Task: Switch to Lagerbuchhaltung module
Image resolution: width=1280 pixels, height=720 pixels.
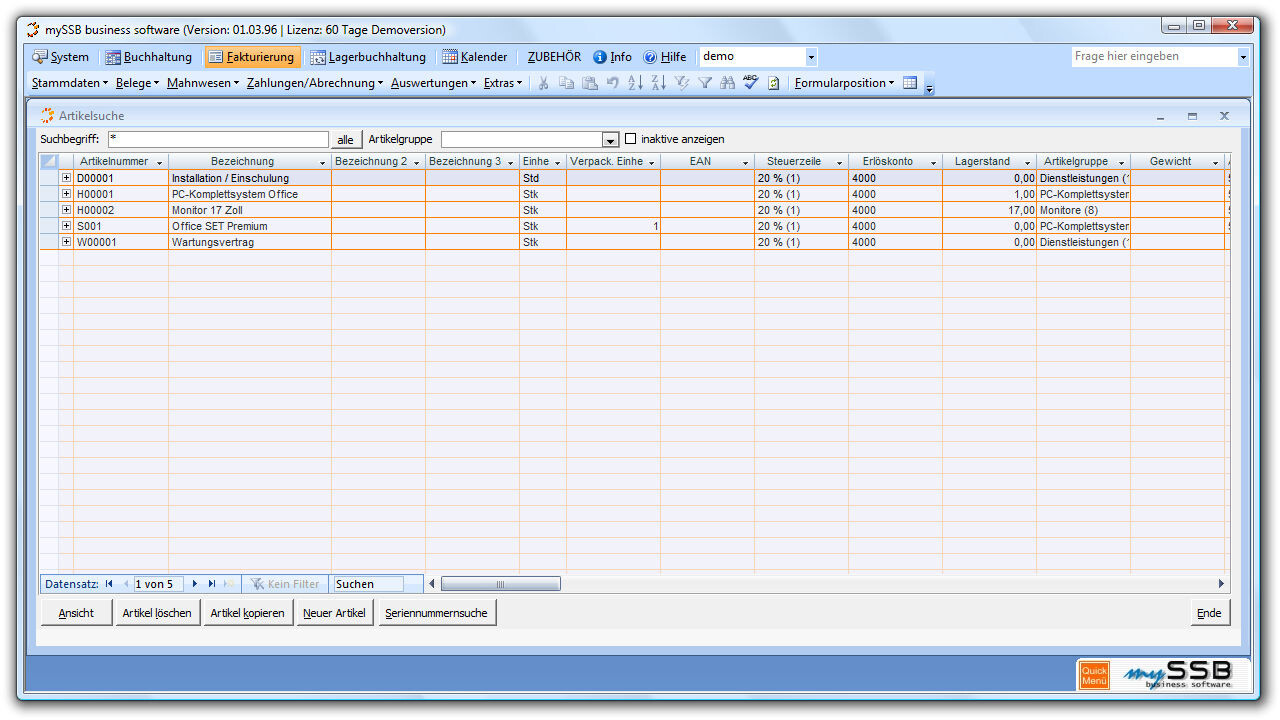Action: click(368, 57)
